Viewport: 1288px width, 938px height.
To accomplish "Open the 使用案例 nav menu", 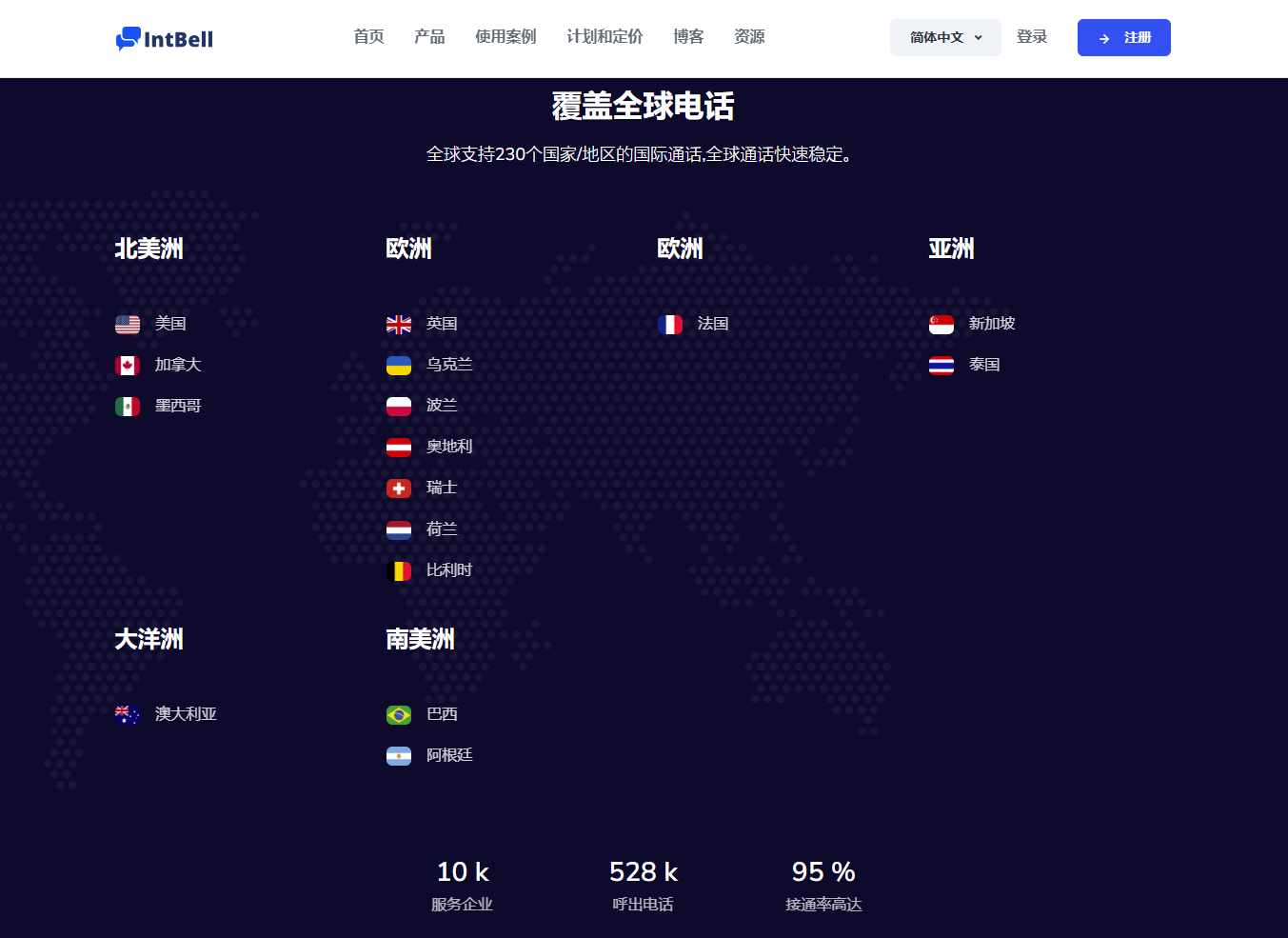I will [505, 37].
